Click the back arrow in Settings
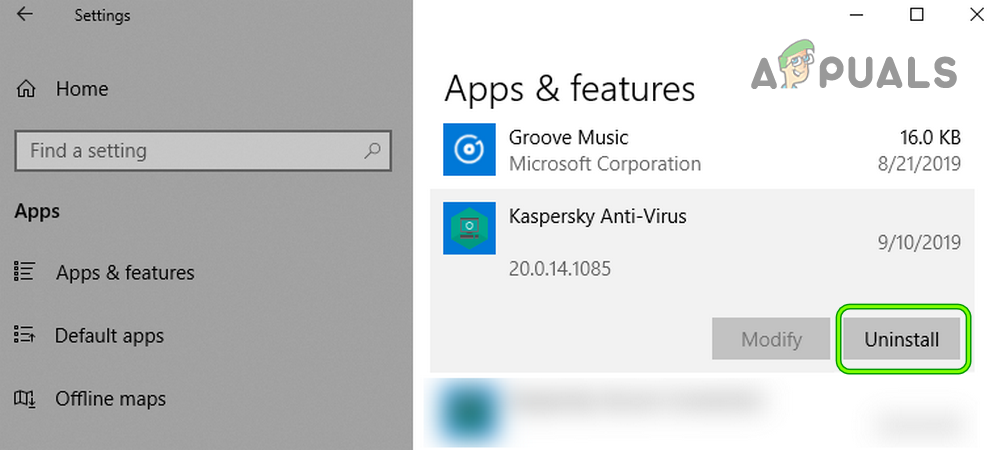 (x=25, y=15)
